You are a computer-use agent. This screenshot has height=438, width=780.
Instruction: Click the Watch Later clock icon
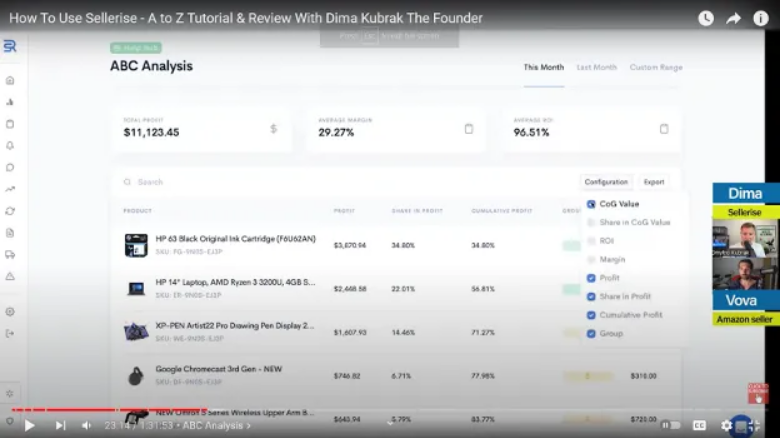[x=706, y=18]
